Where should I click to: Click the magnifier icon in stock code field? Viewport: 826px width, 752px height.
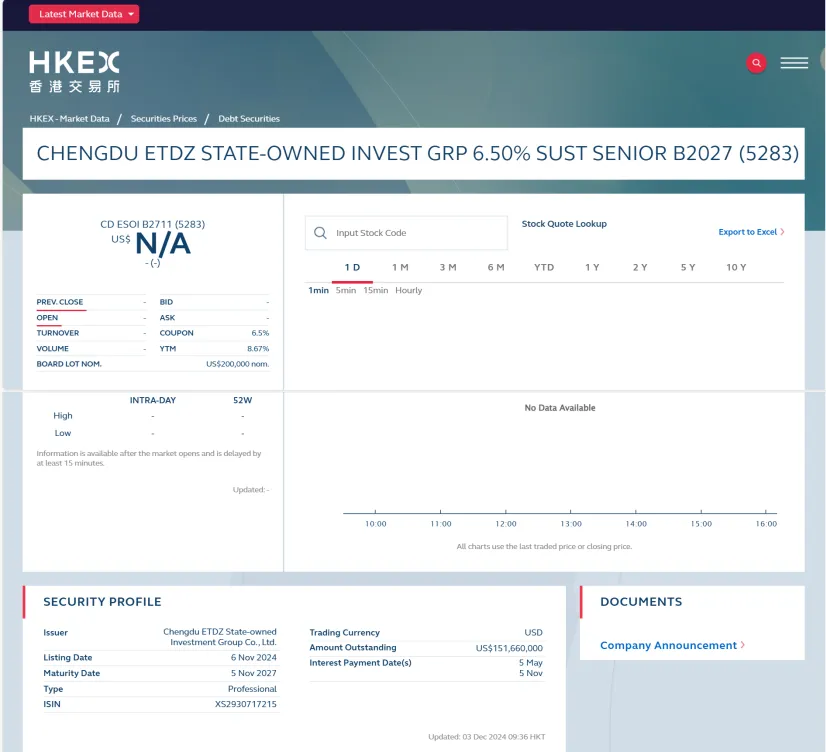point(321,233)
